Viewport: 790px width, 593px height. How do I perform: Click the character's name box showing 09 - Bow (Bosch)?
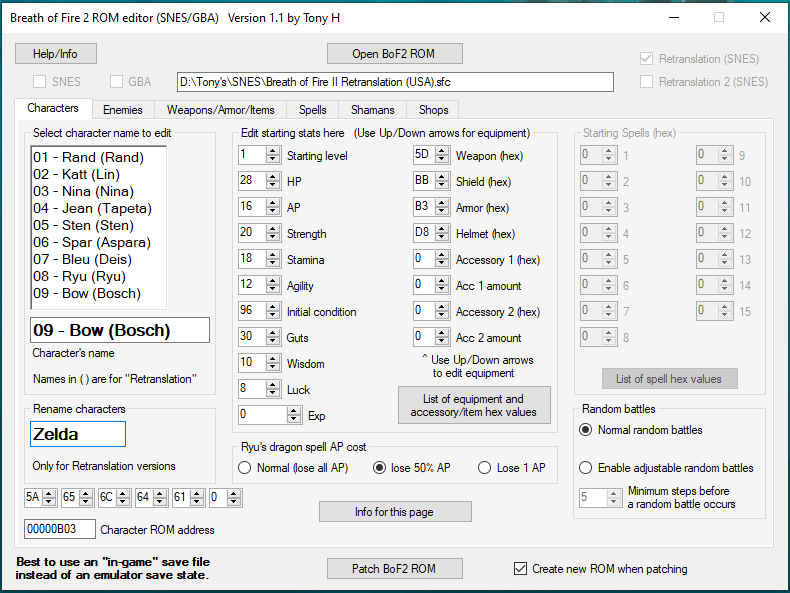pyautogui.click(x=120, y=330)
